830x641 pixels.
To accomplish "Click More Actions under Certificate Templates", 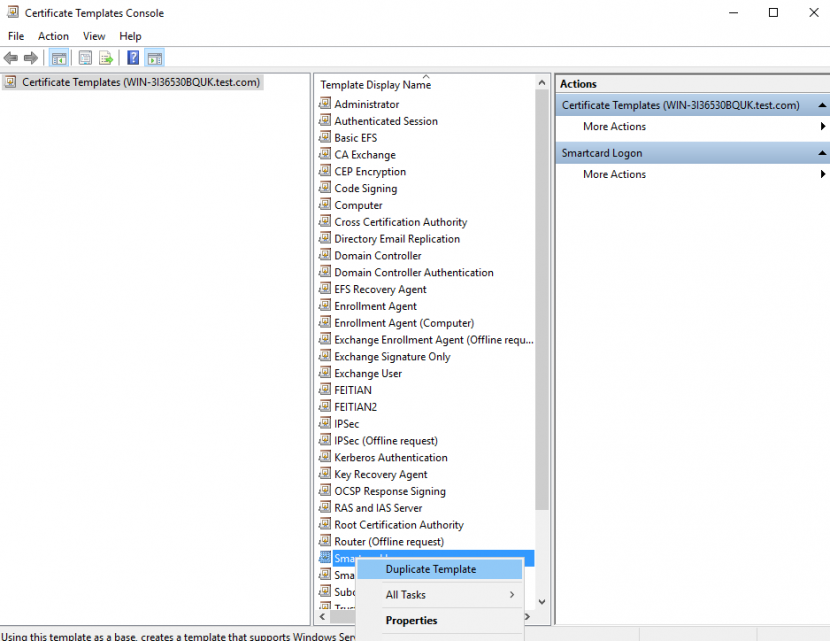I will pos(614,126).
